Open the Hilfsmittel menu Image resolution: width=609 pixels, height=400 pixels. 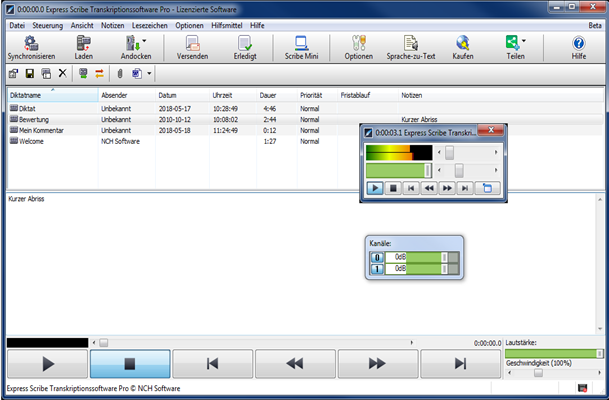(227, 26)
